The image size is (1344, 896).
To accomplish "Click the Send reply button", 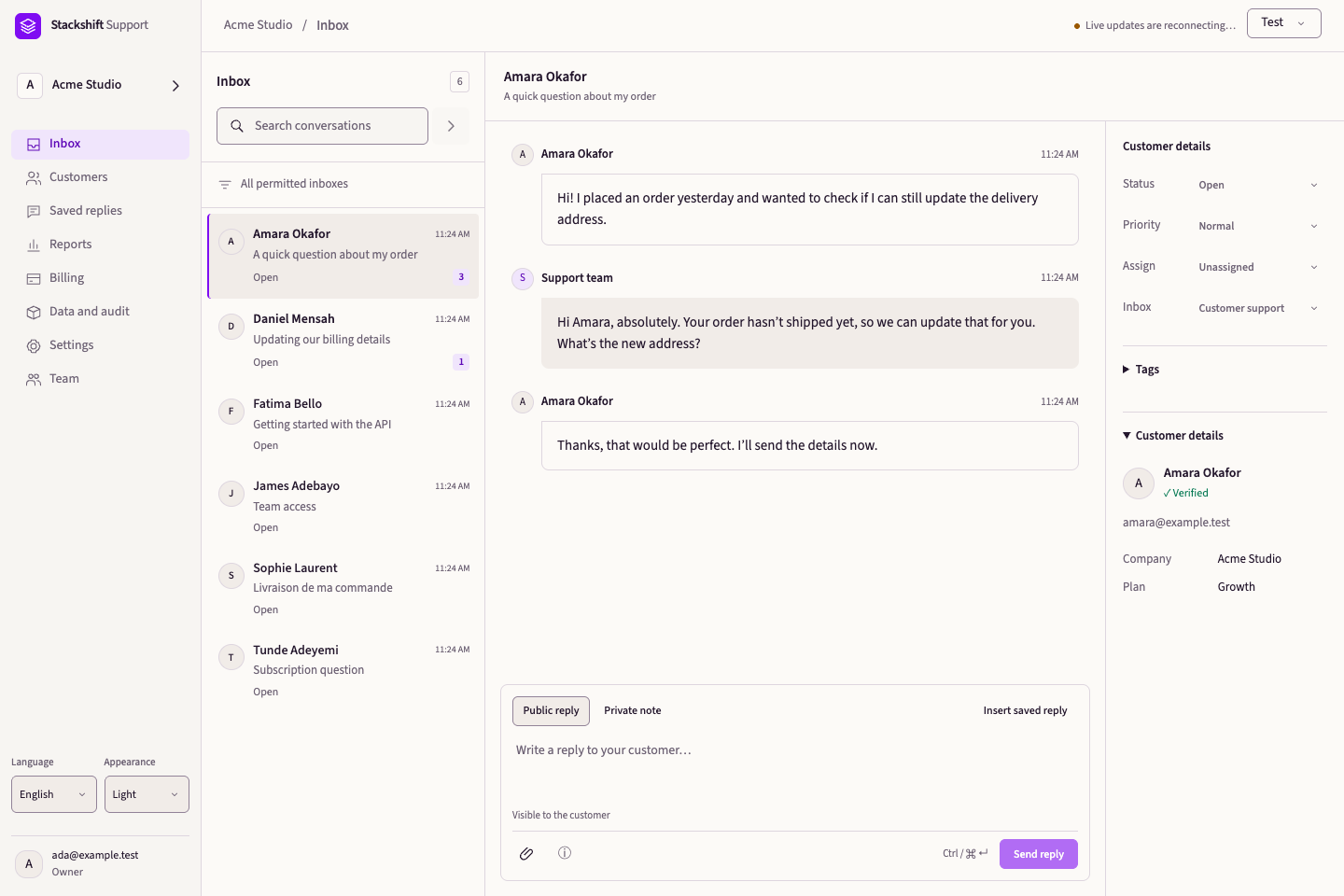I will point(1039,854).
